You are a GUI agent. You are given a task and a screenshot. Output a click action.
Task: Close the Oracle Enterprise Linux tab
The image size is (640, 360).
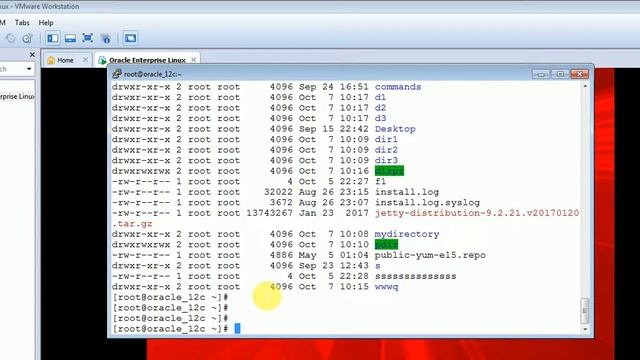(x=193, y=60)
